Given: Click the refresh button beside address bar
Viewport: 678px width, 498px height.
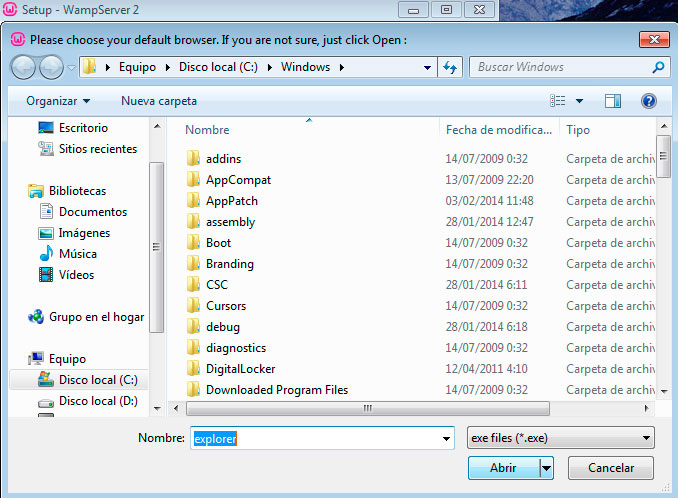Looking at the screenshot, I should [450, 68].
